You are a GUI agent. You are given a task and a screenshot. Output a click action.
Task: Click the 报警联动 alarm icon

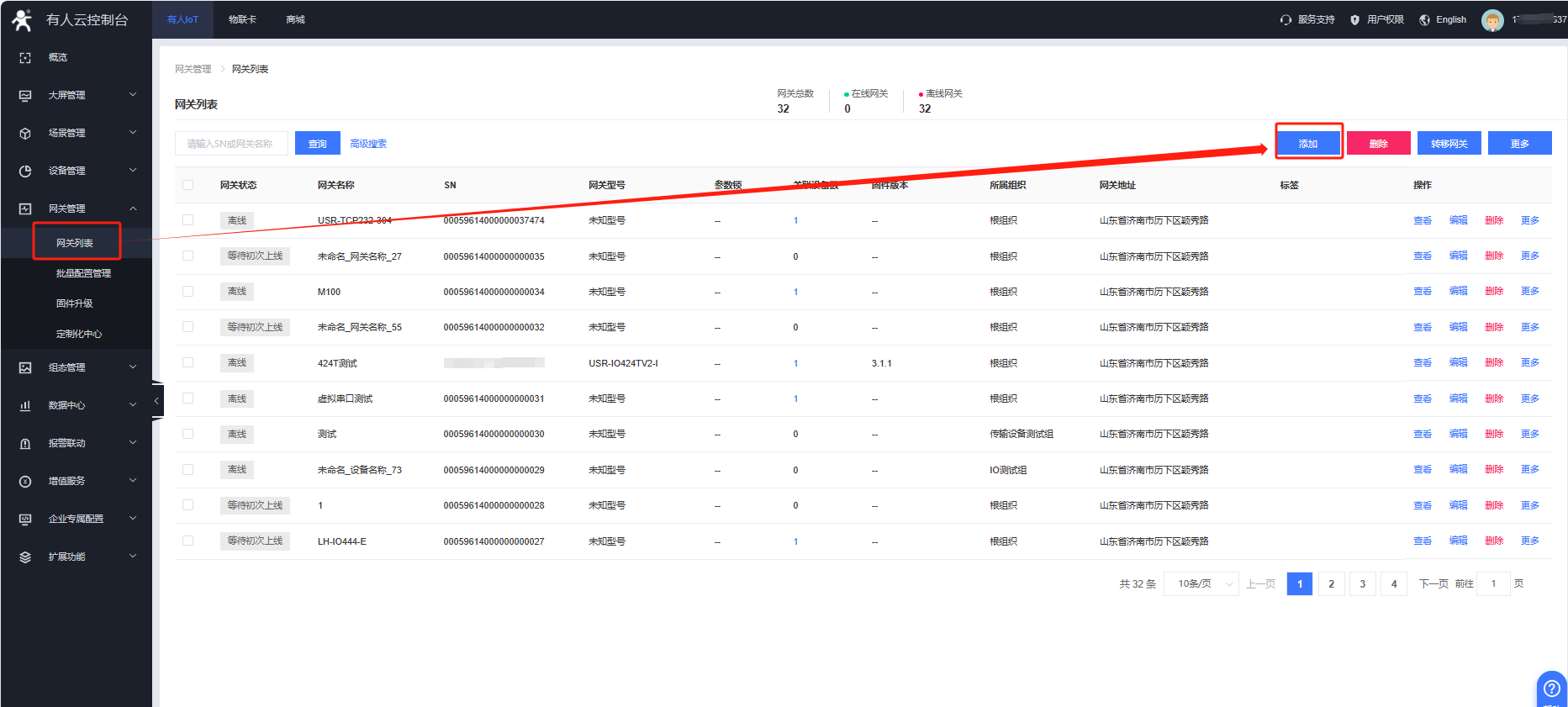[x=25, y=444]
